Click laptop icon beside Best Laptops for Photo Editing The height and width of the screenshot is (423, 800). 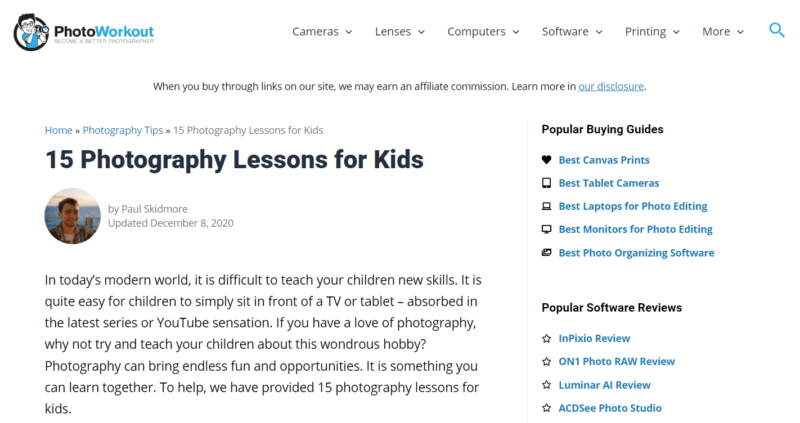[546, 206]
